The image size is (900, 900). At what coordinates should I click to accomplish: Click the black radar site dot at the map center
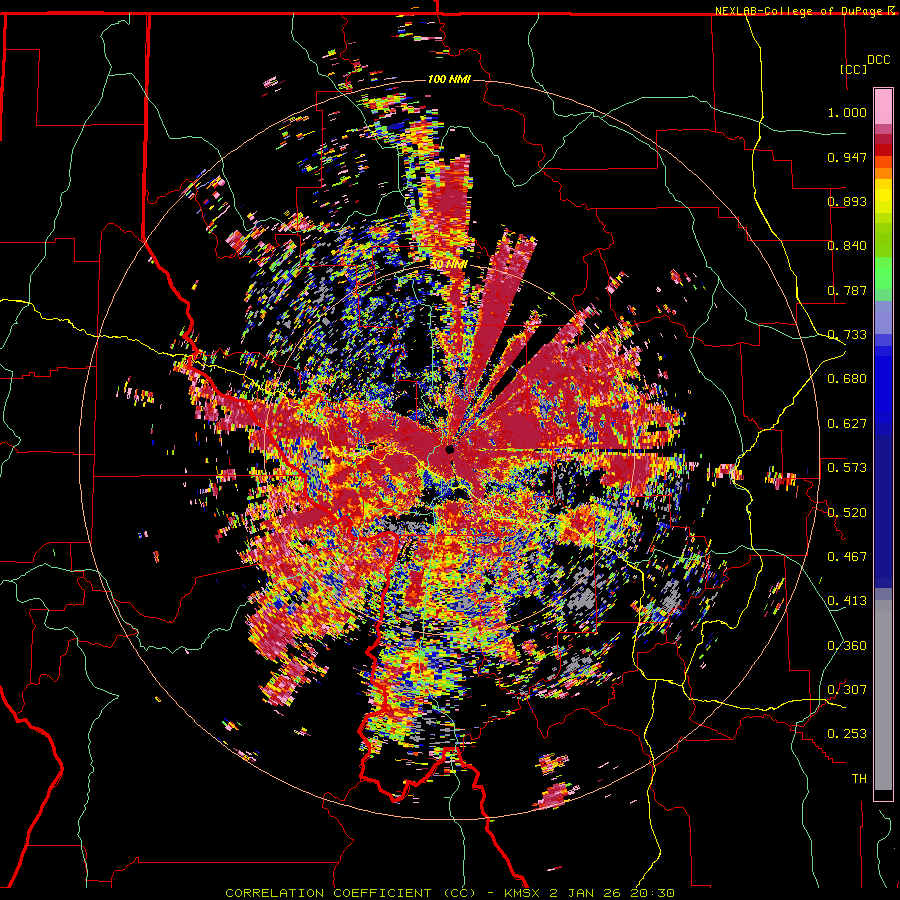450,449
